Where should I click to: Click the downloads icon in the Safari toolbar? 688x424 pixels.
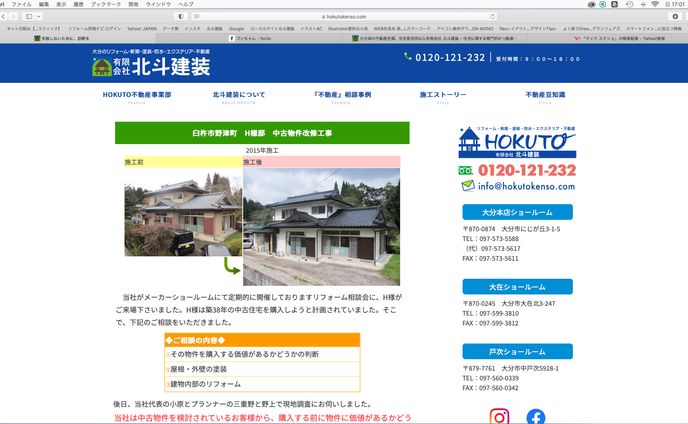[675, 16]
